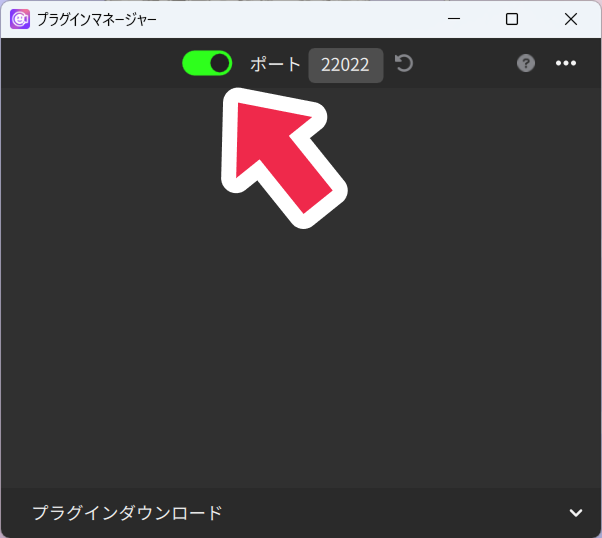Minimize the プラグインマネージャー window
The image size is (602, 538).
454,19
